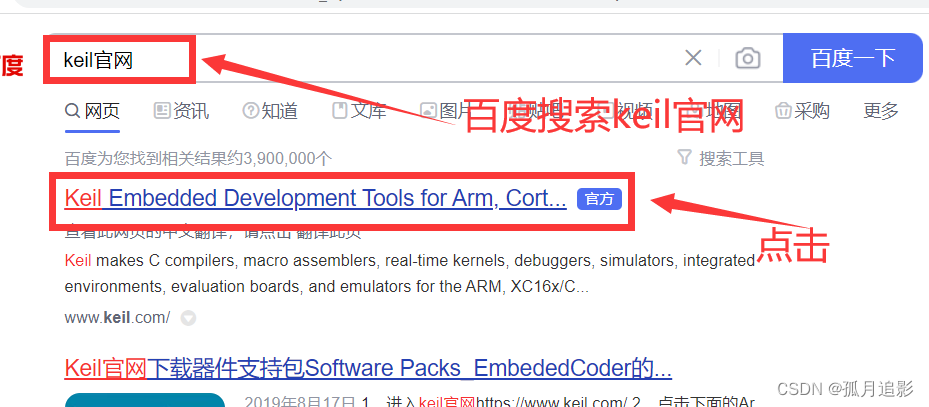Click the 官方 badge beside the Keil result

599,200
